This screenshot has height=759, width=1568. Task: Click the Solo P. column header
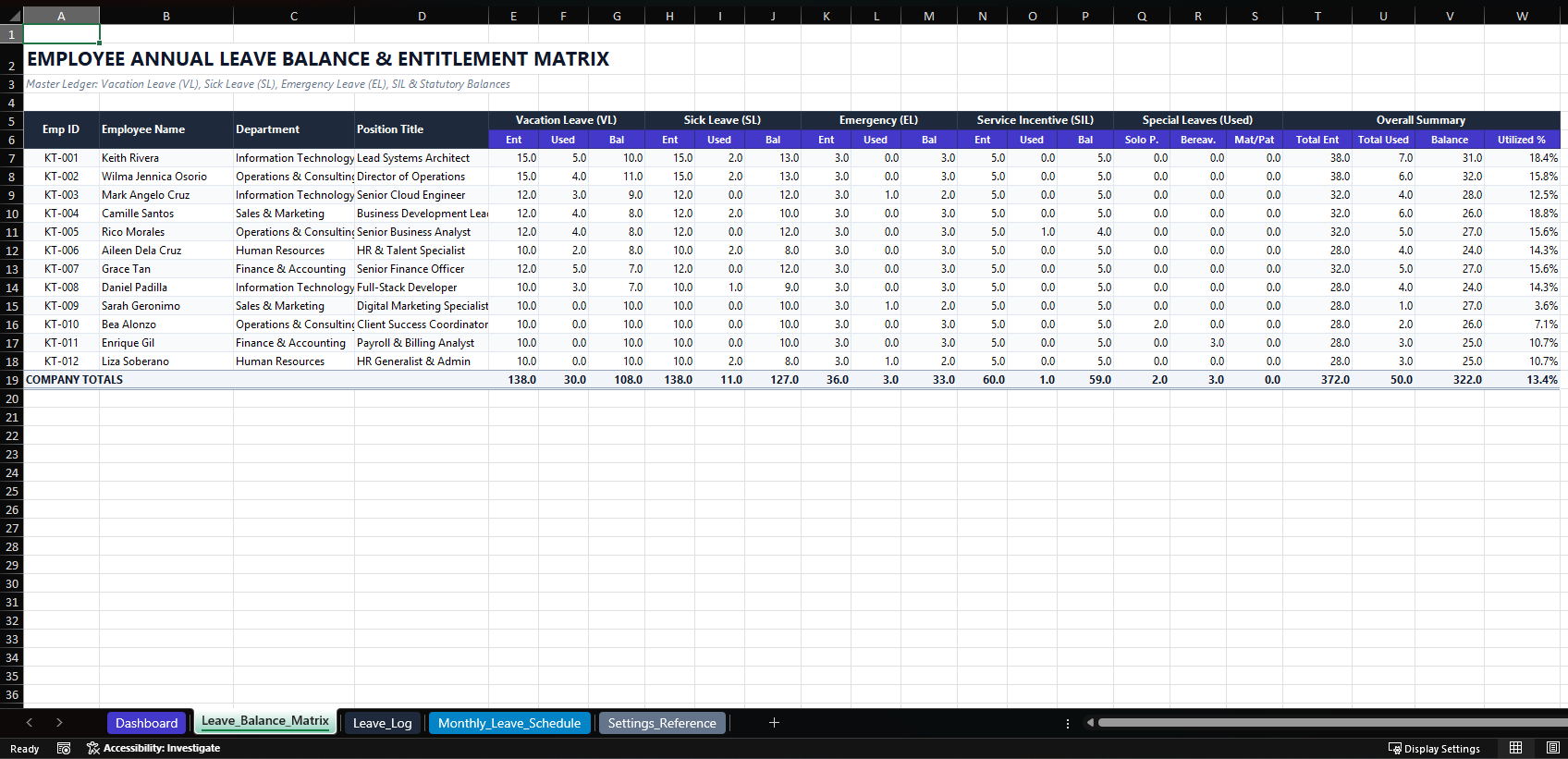pos(1142,140)
